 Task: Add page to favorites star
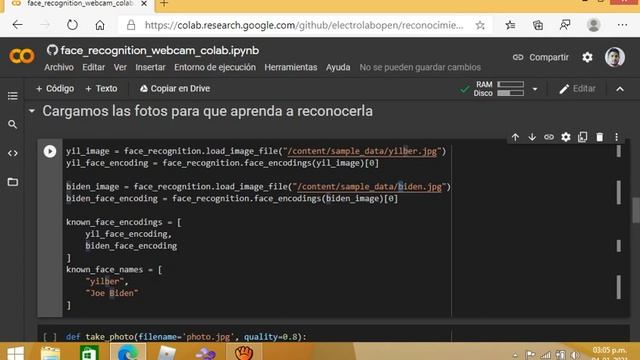click(480, 25)
